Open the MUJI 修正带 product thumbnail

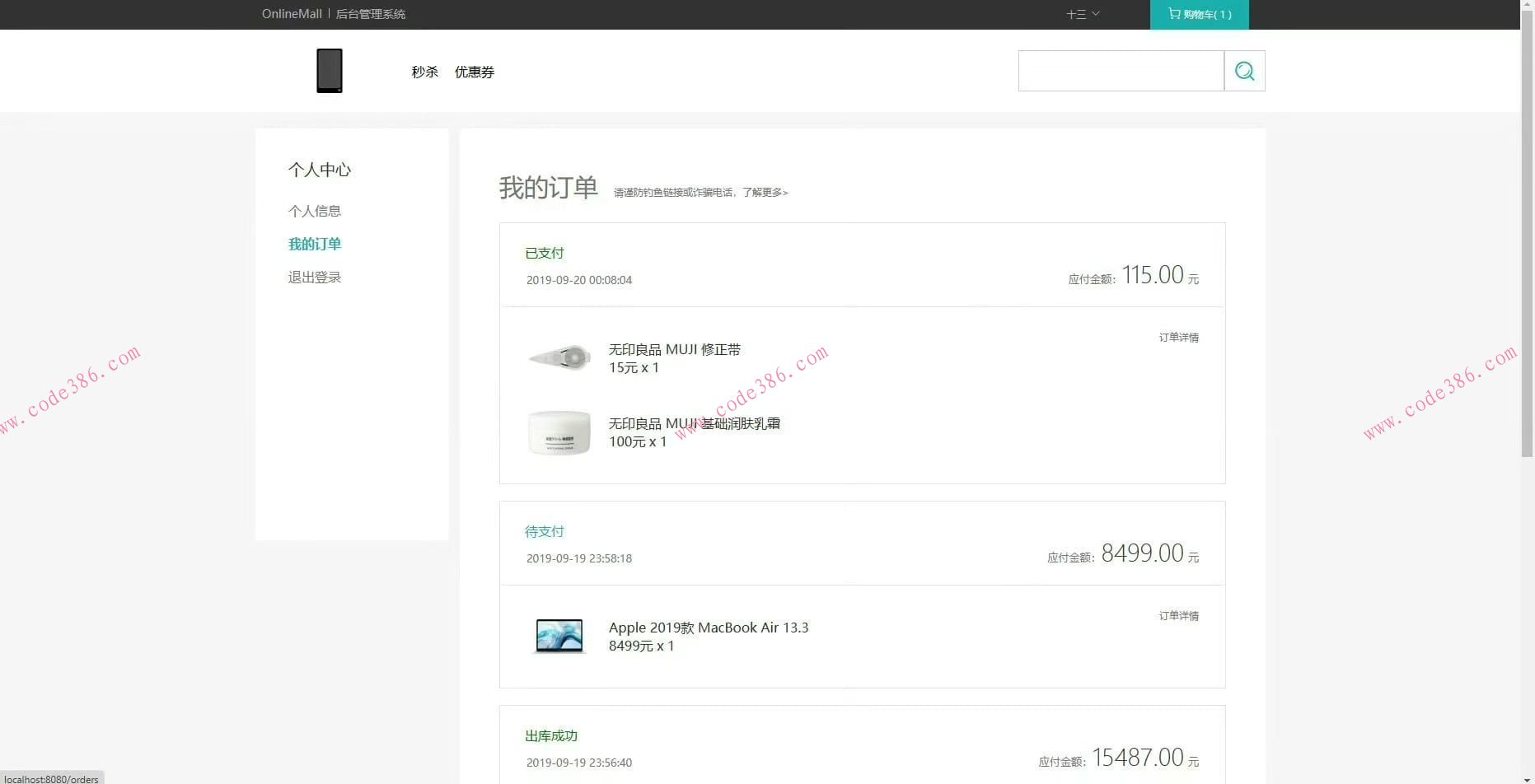[x=559, y=357]
